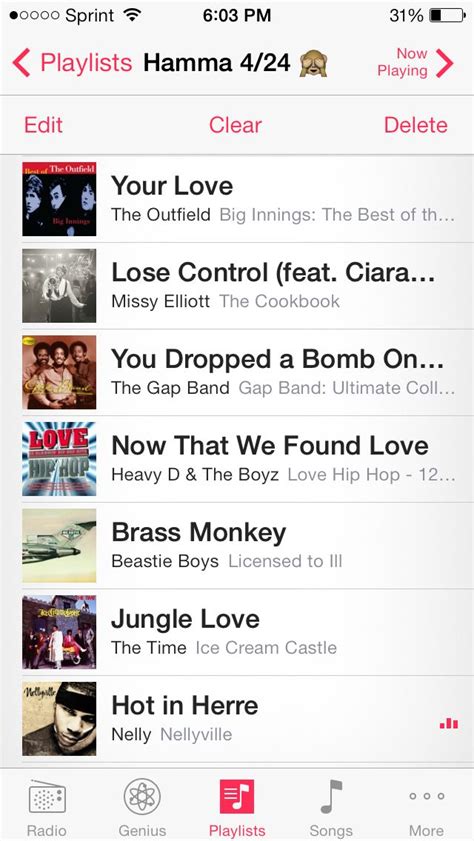Tap the see-no-evil monkey emoji
Image resolution: width=474 pixels, height=841 pixels.
pyautogui.click(x=313, y=63)
